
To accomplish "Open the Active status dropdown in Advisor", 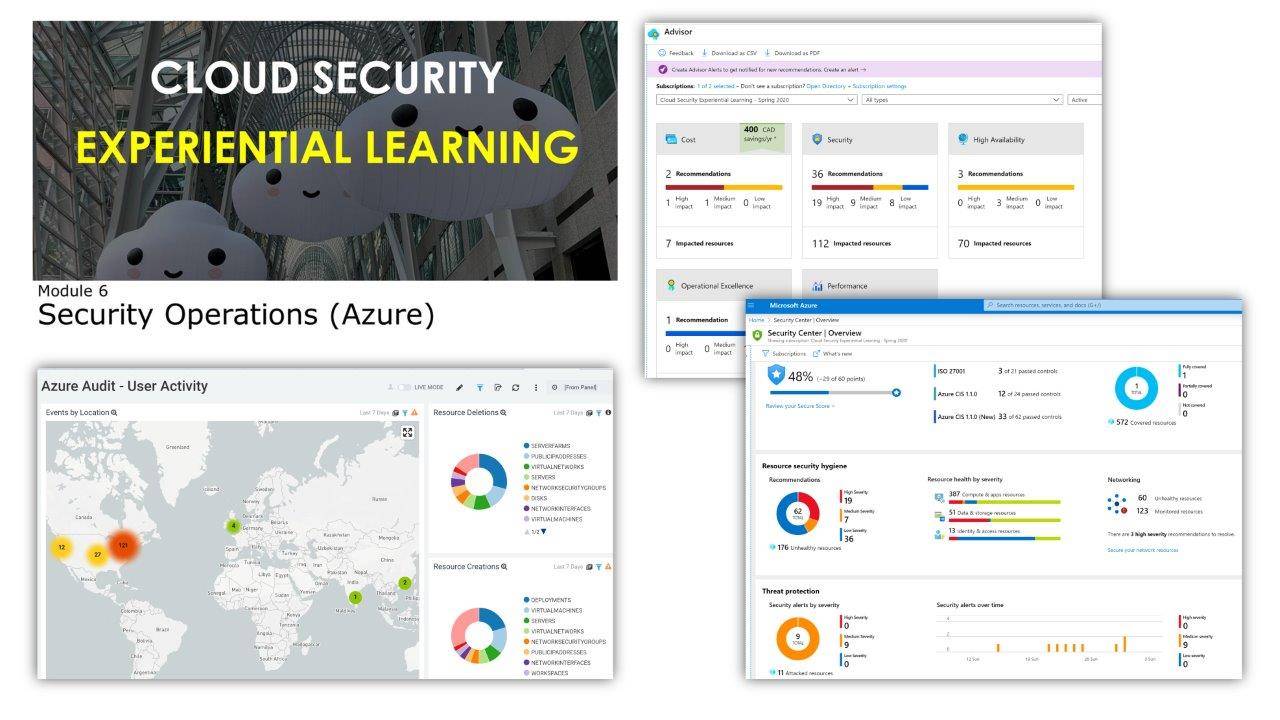I will (1084, 100).
